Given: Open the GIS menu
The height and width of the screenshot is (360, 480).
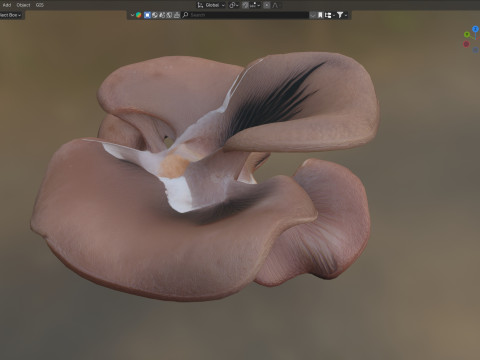Looking at the screenshot, I should click(40, 5).
